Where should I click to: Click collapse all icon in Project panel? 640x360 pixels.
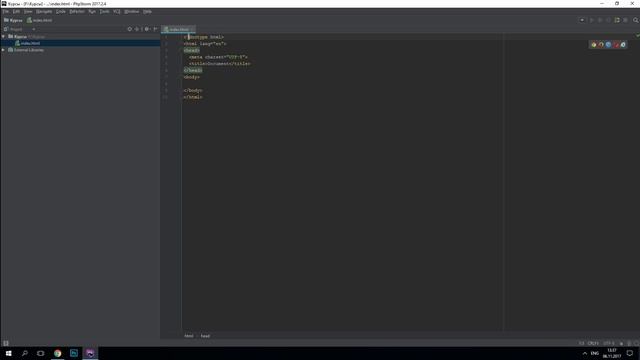137,29
